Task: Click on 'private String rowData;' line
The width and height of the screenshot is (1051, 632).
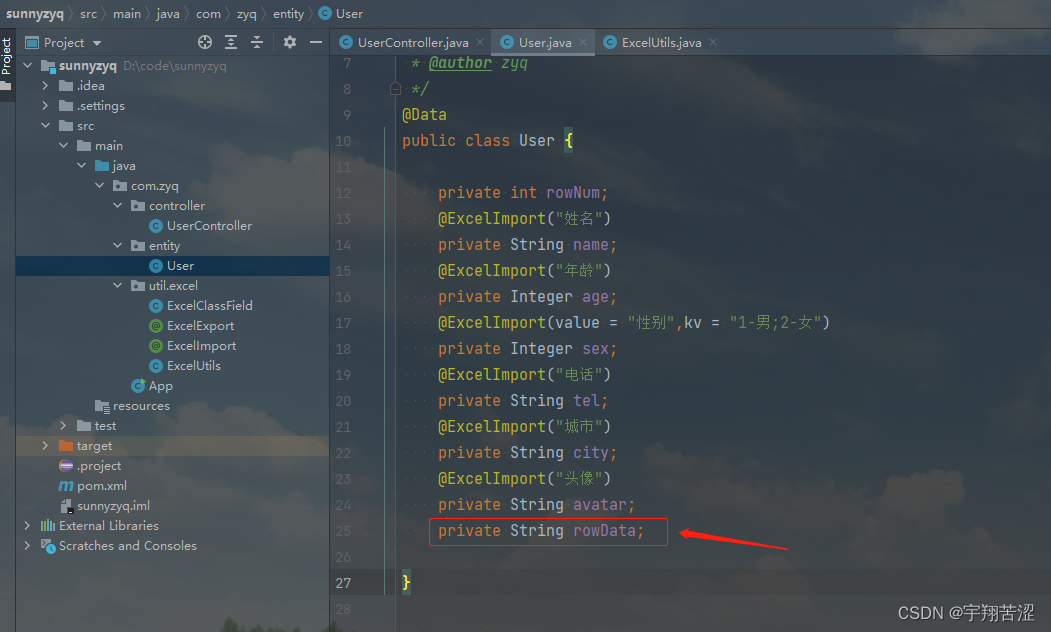Action: [x=540, y=531]
